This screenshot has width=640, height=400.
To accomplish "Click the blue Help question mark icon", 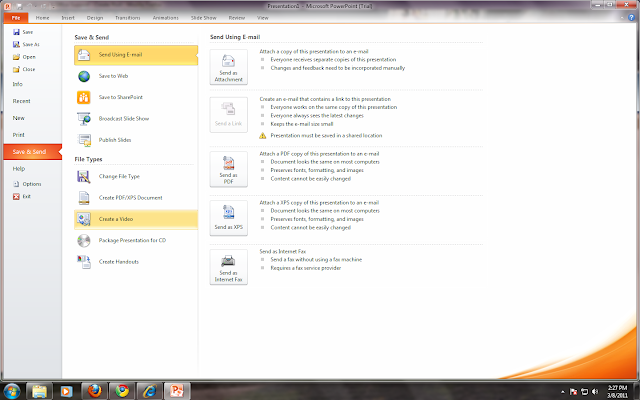I will point(631,18).
